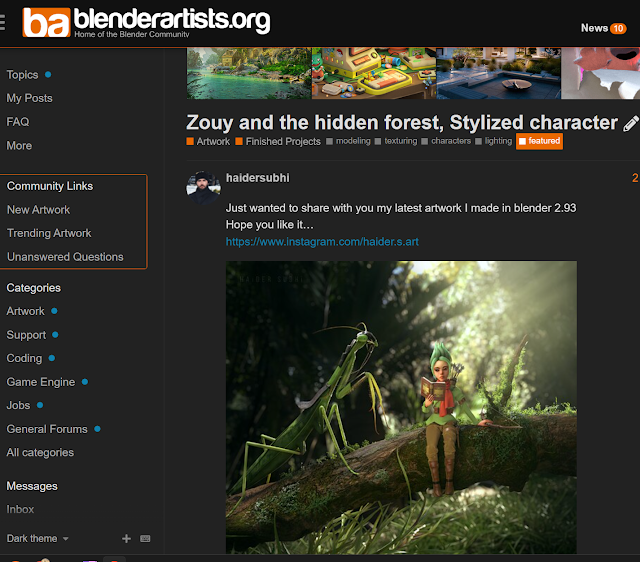The width and height of the screenshot is (640, 562).
Task: Click blenderartists.org site title
Action: pos(172,19)
